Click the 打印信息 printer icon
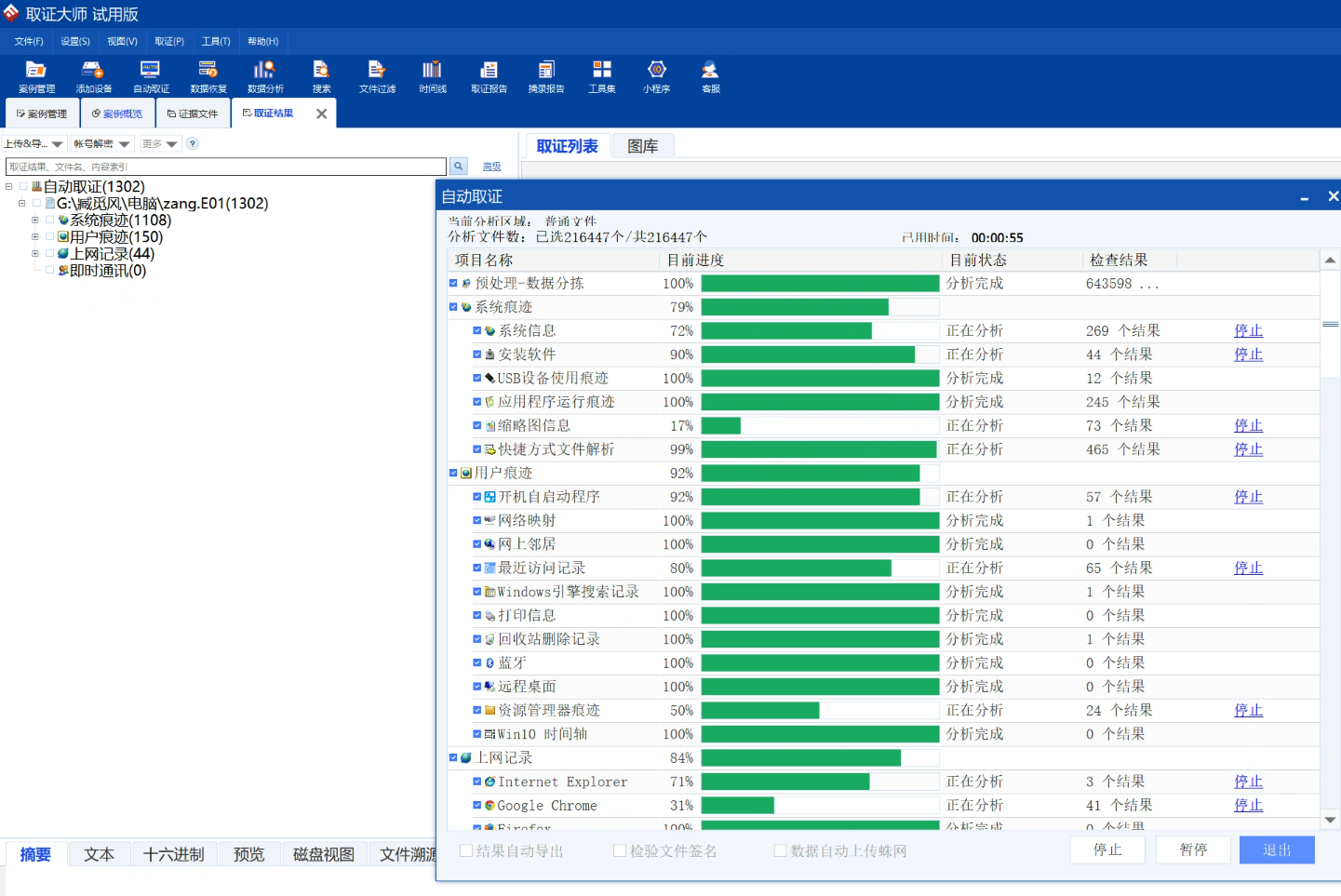The width and height of the screenshot is (1341, 896). tap(489, 616)
